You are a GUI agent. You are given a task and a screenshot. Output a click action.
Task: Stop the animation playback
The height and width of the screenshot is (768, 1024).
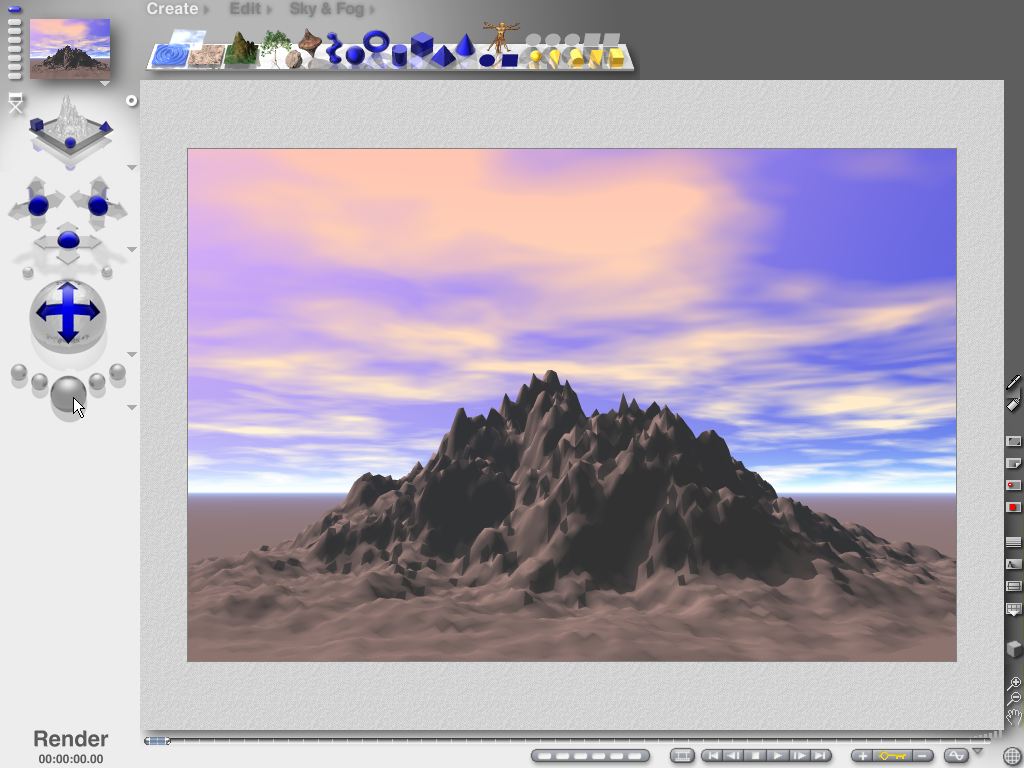[756, 756]
